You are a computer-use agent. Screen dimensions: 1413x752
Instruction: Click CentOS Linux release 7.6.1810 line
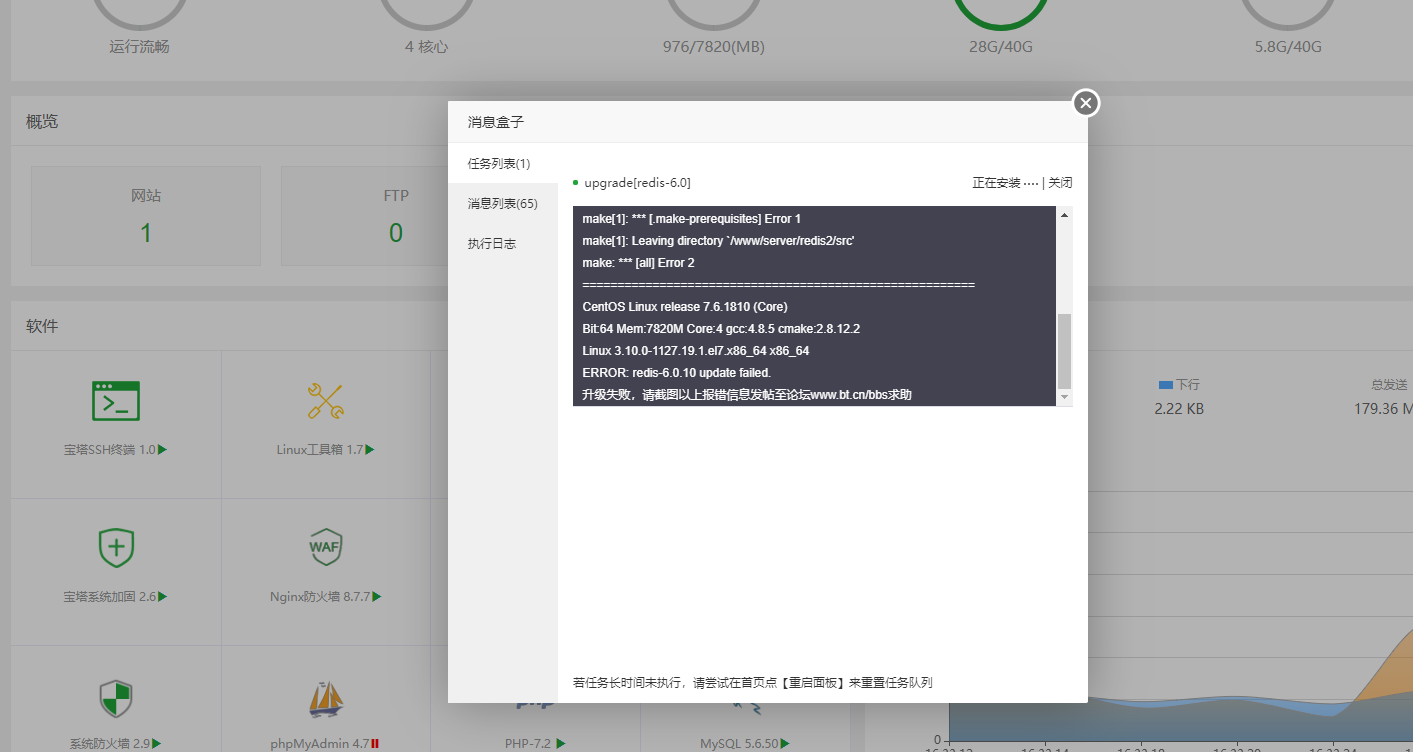point(685,307)
